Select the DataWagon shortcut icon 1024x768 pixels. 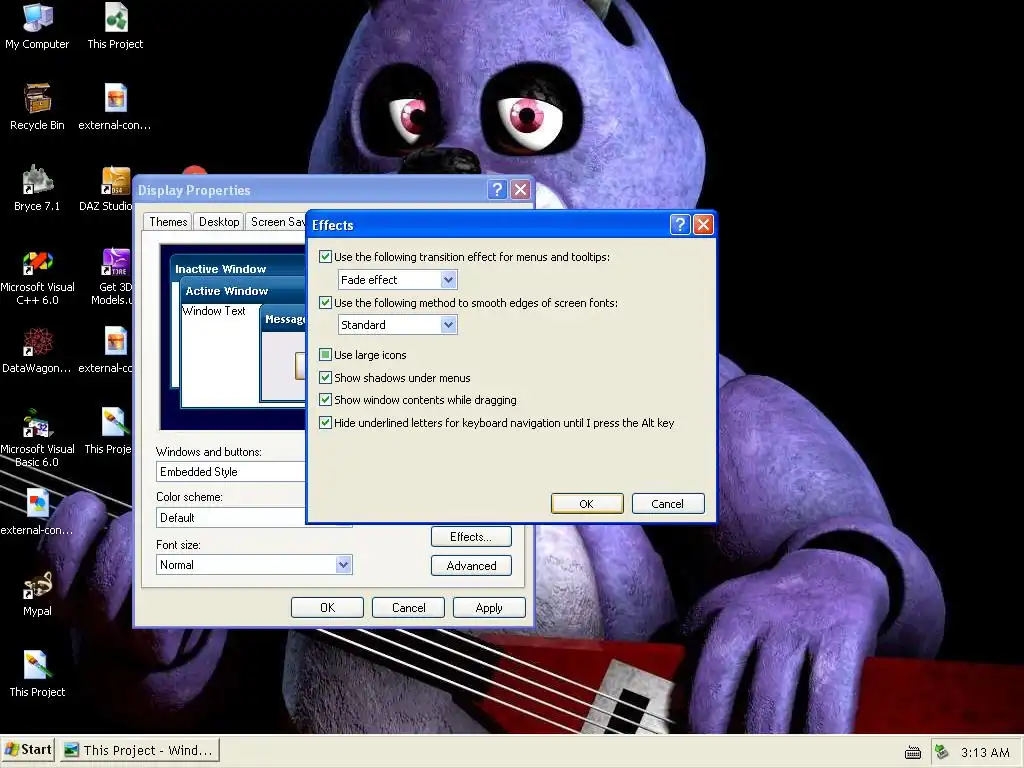point(37,350)
